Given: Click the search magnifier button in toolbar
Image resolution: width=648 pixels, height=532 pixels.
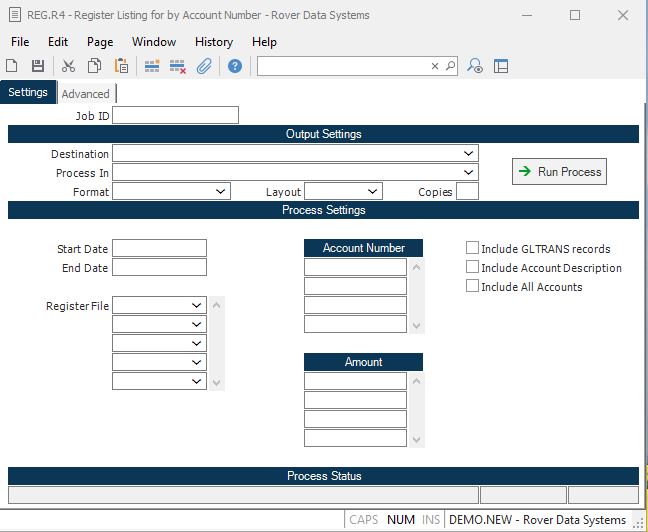Looking at the screenshot, I should pos(451,66).
